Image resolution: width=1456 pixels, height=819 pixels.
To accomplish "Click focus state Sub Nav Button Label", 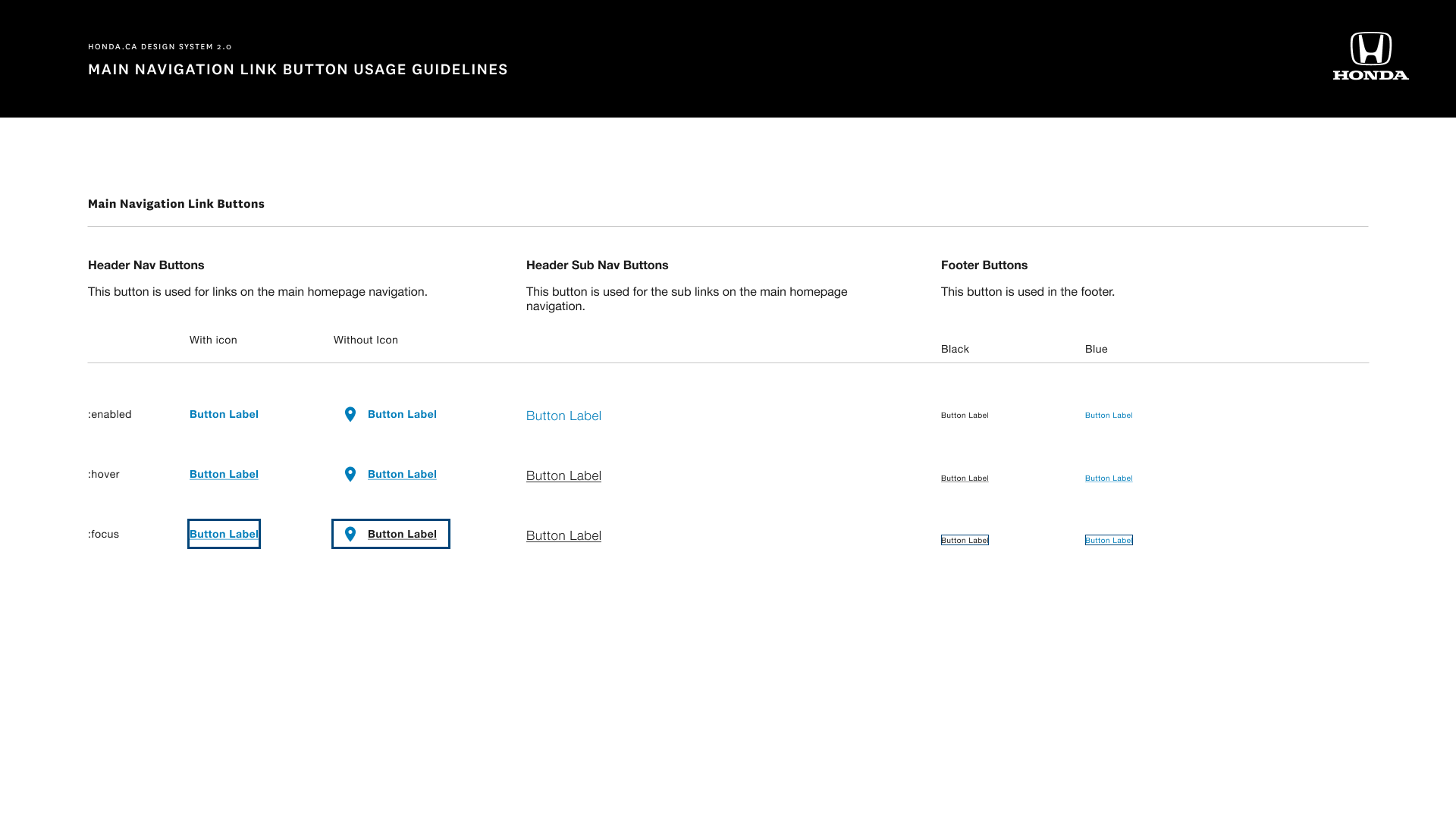I will coord(563,535).
